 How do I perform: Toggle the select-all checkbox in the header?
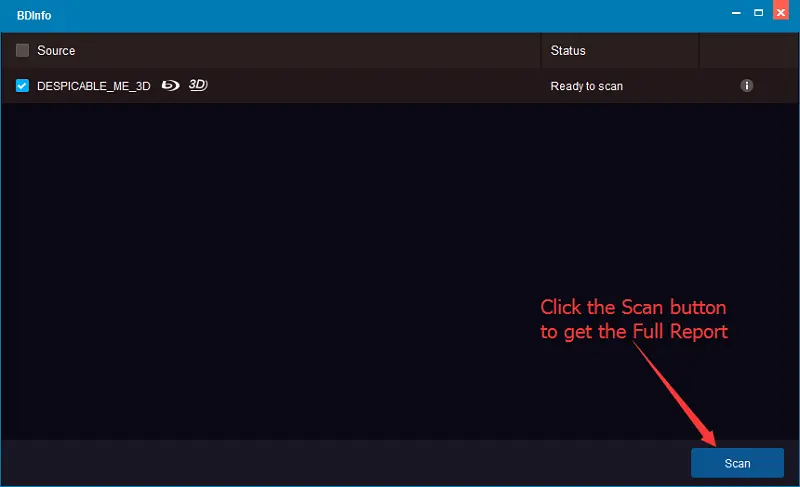tap(22, 50)
